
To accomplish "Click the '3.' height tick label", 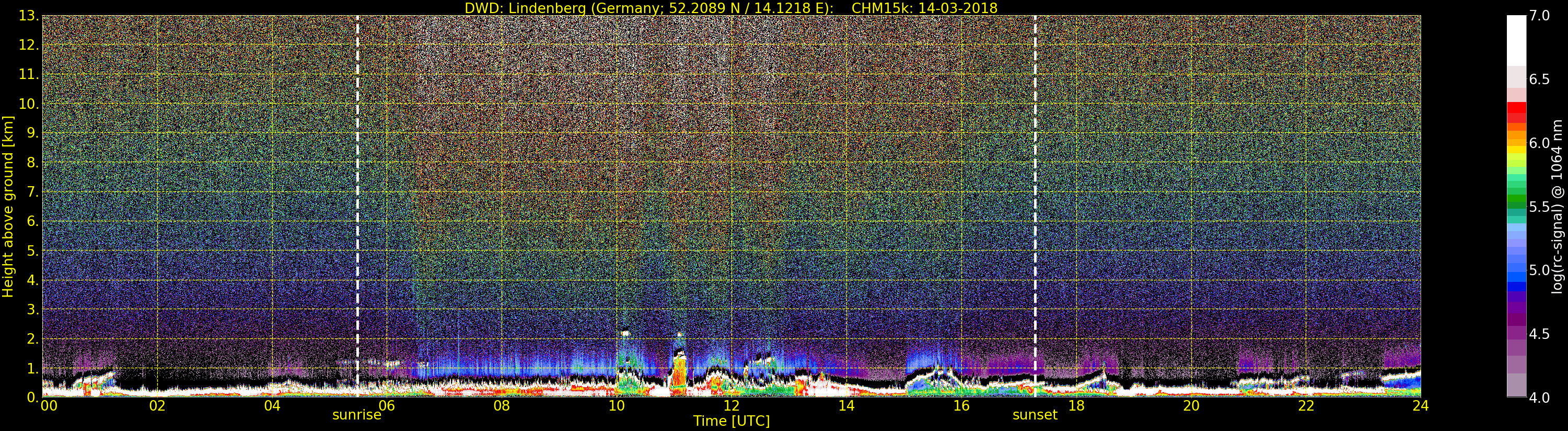I will tap(32, 309).
